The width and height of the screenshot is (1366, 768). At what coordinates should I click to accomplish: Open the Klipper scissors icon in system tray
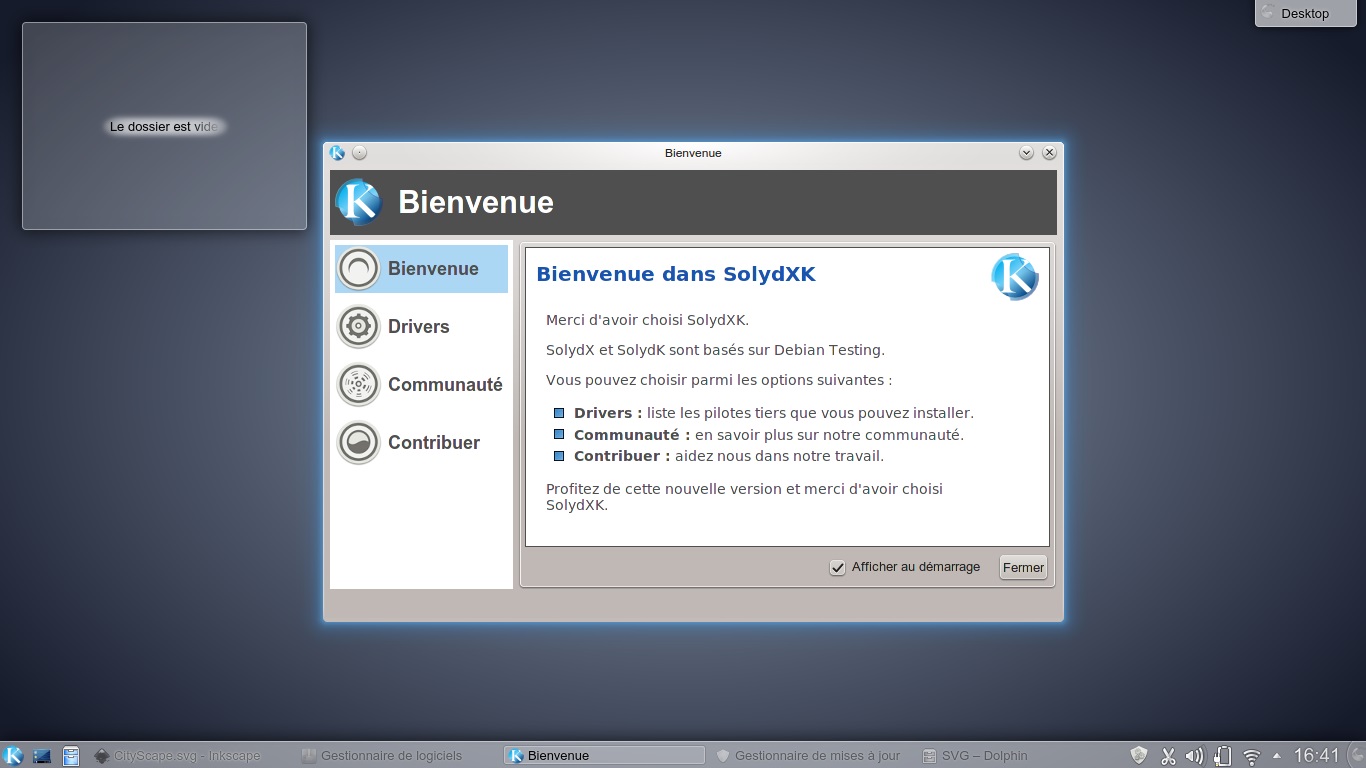1167,756
